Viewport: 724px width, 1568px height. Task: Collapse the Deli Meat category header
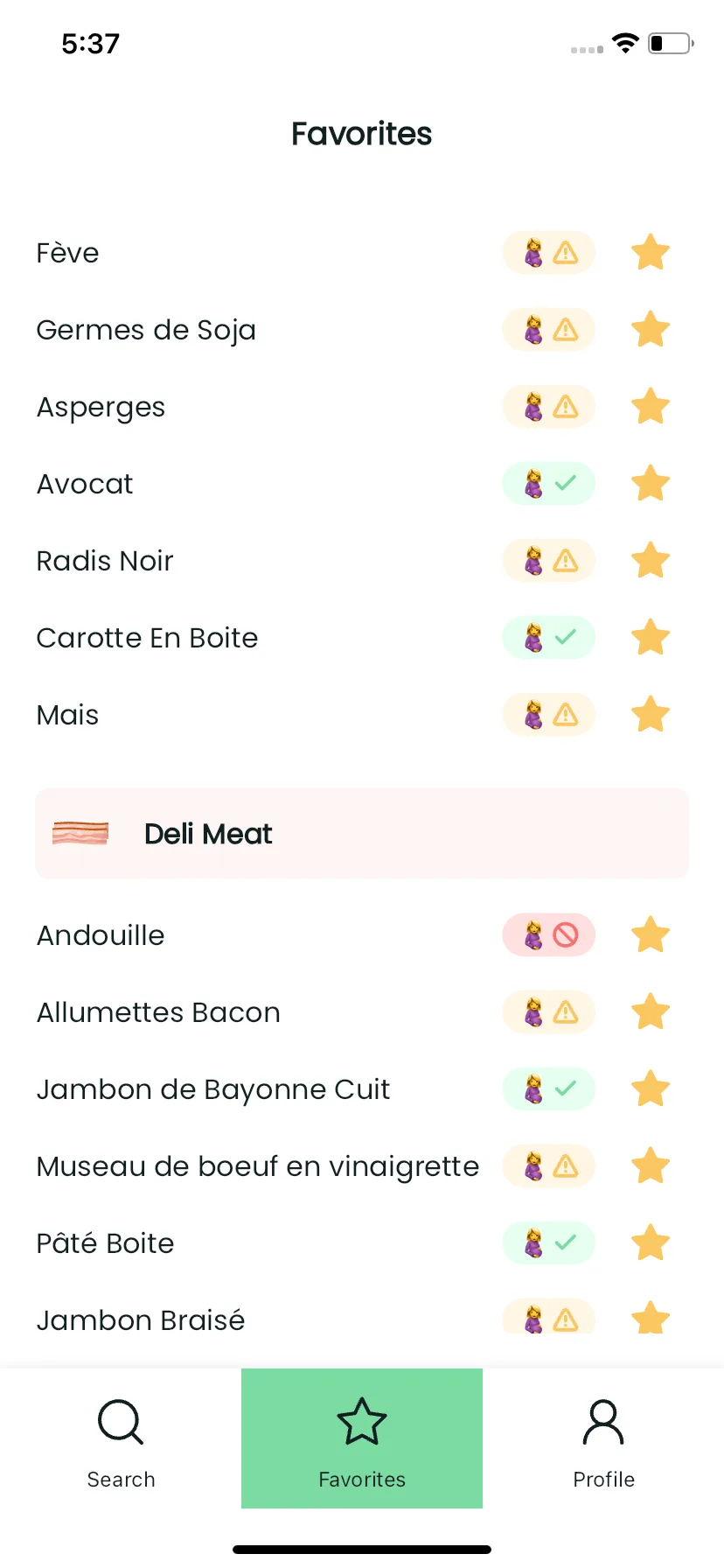(x=362, y=834)
